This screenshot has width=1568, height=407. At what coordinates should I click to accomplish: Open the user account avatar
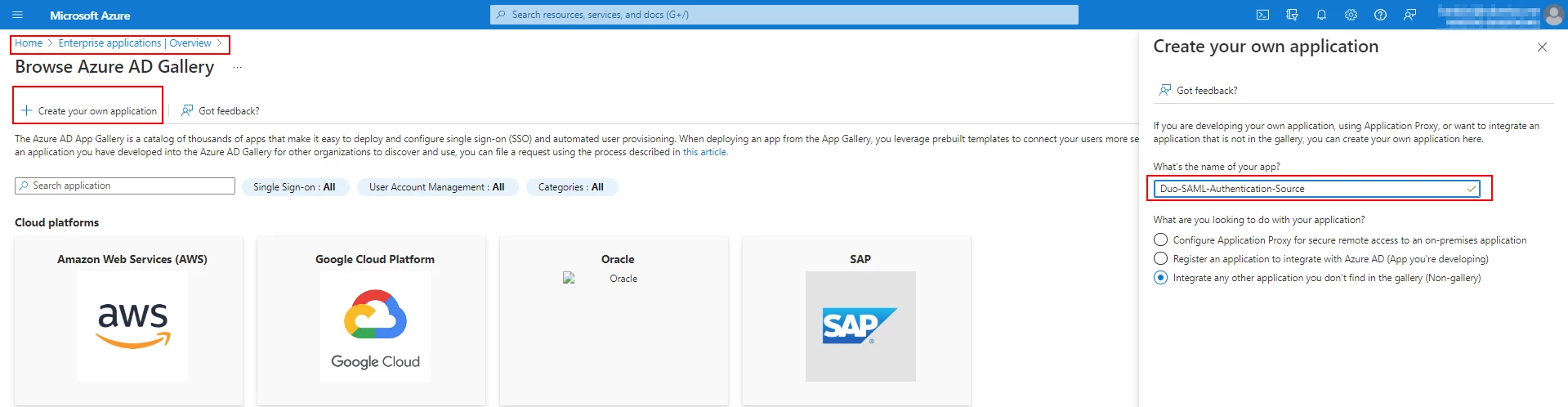click(x=1553, y=15)
